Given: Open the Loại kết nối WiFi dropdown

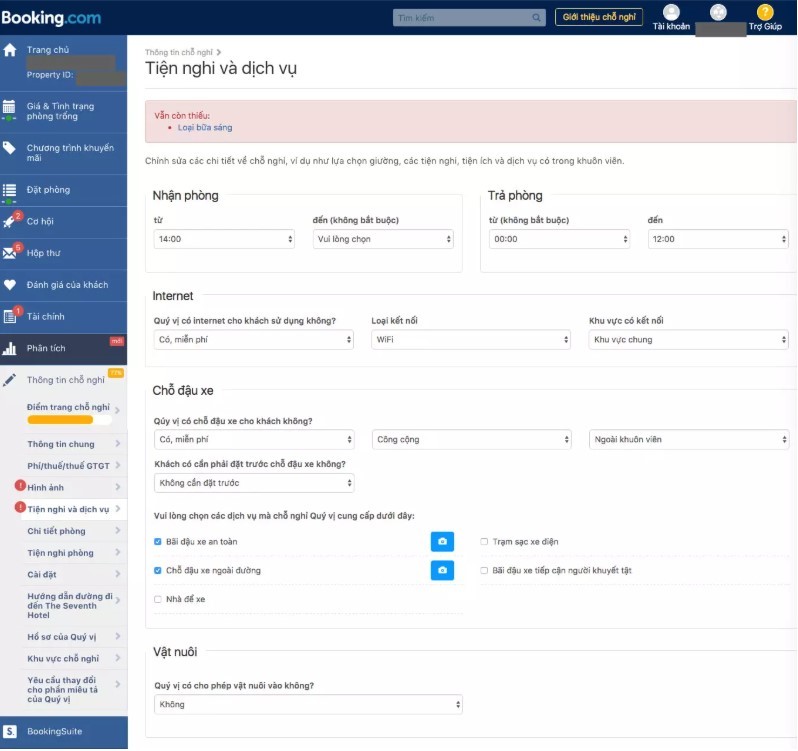Looking at the screenshot, I should [471, 339].
